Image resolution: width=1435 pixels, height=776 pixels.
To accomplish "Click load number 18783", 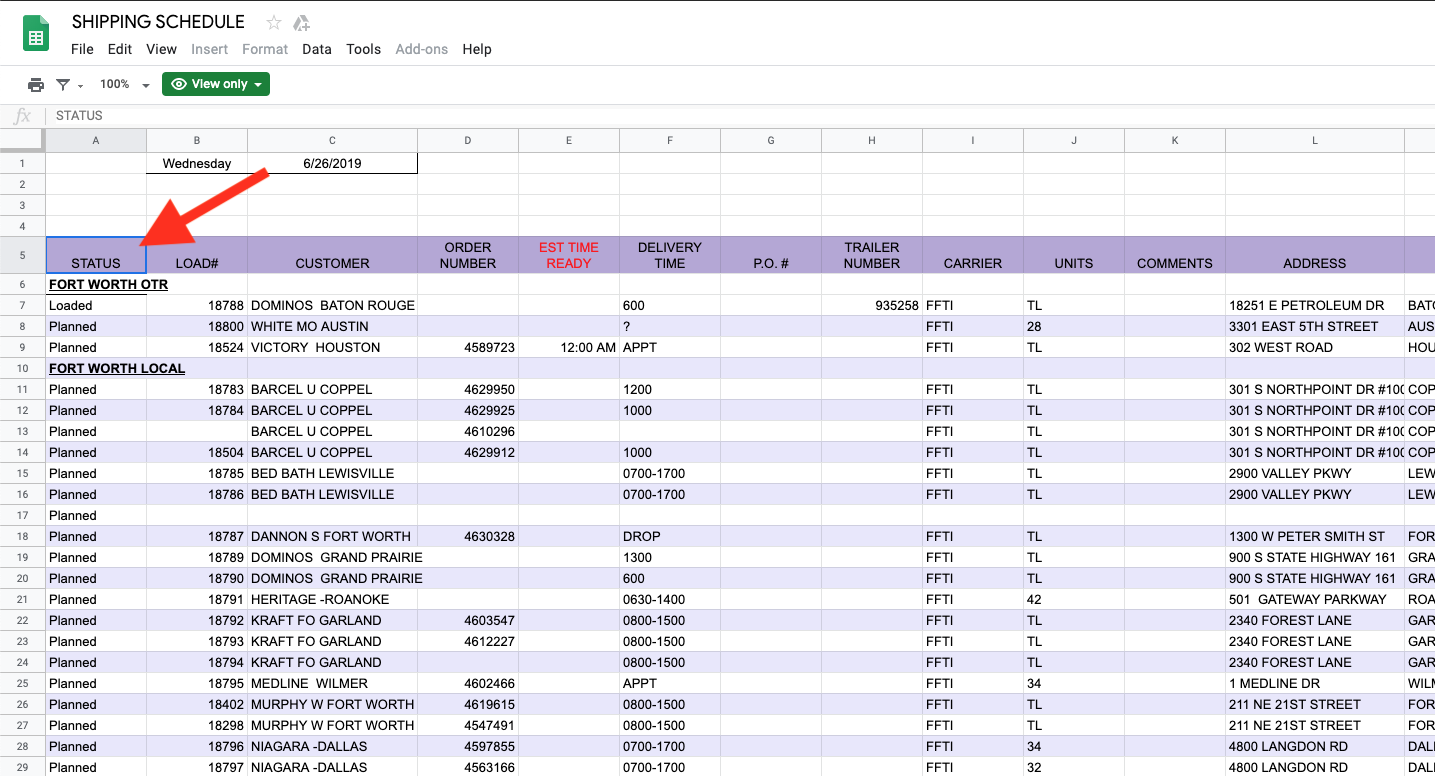I will [x=197, y=389].
